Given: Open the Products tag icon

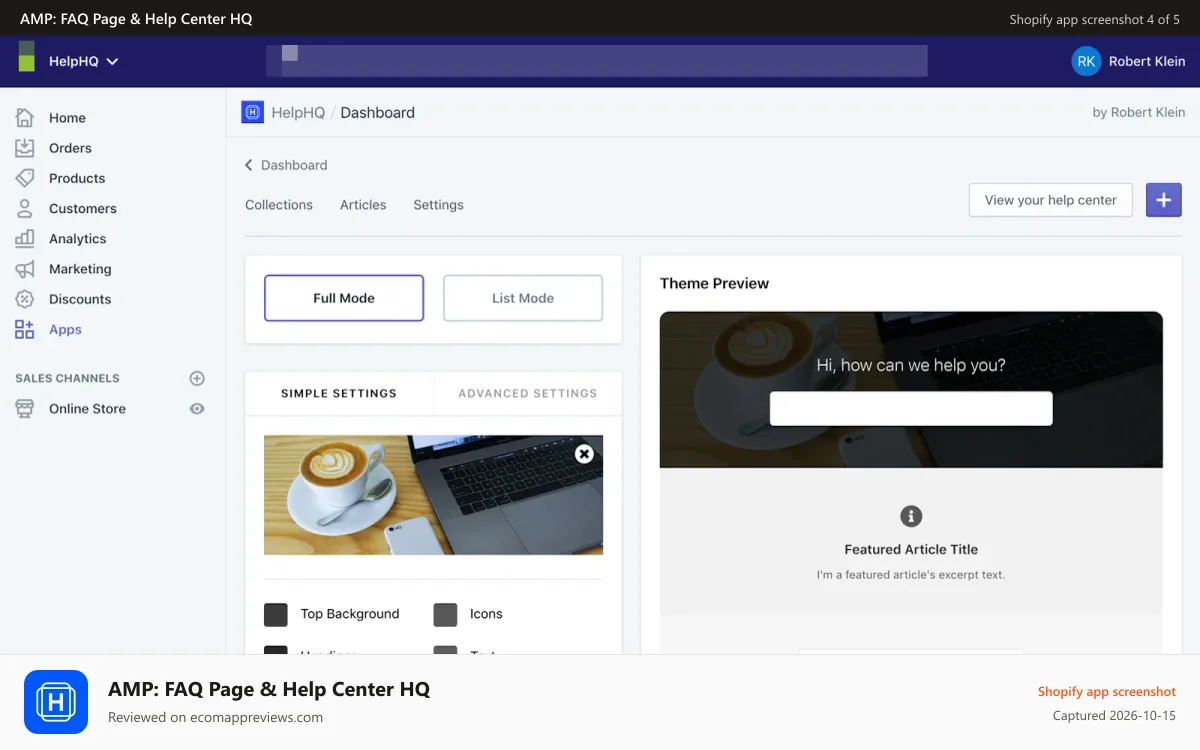Looking at the screenshot, I should point(25,178).
